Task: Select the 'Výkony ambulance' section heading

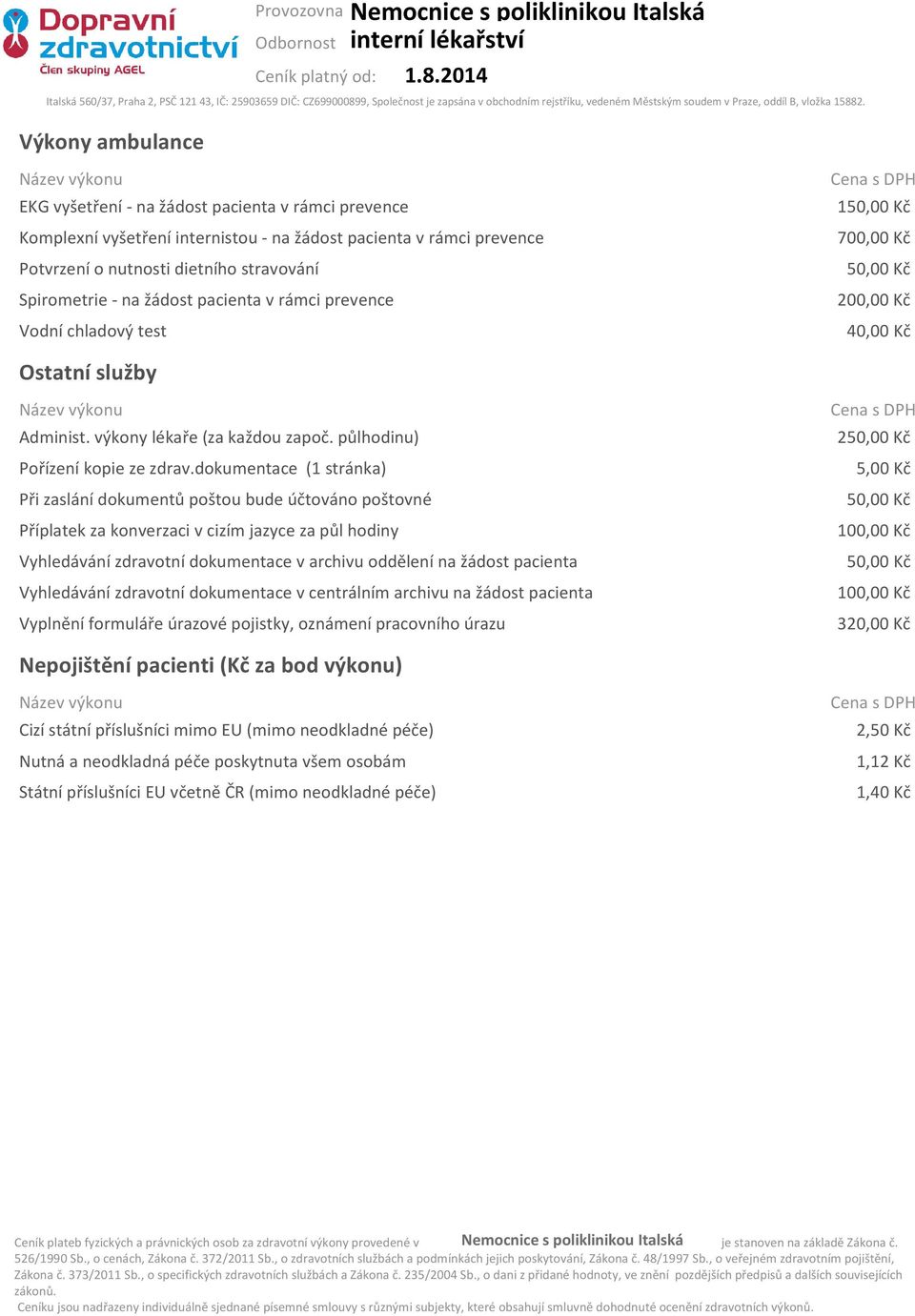Action: click(x=112, y=142)
